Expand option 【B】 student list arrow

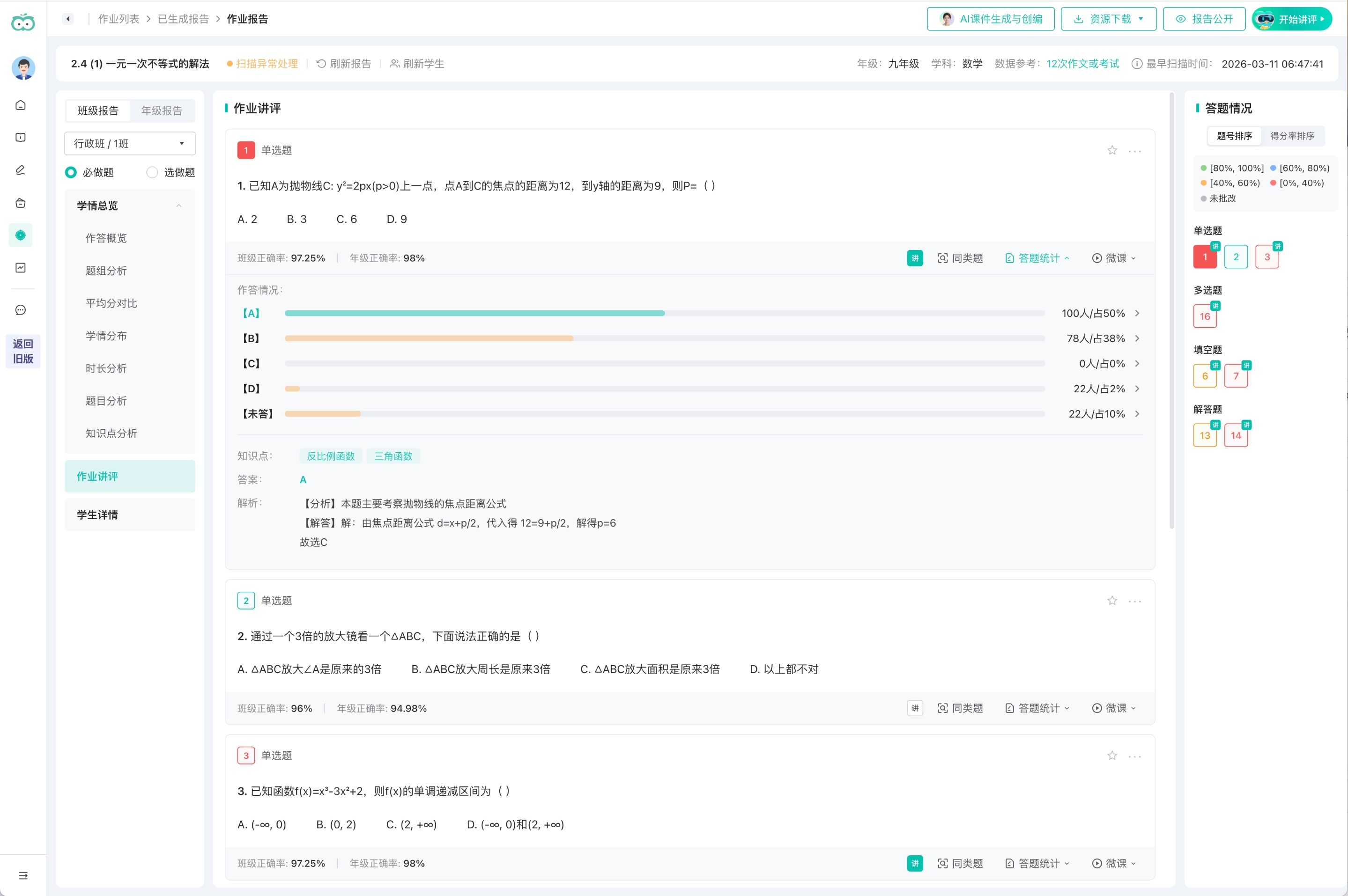1137,338
